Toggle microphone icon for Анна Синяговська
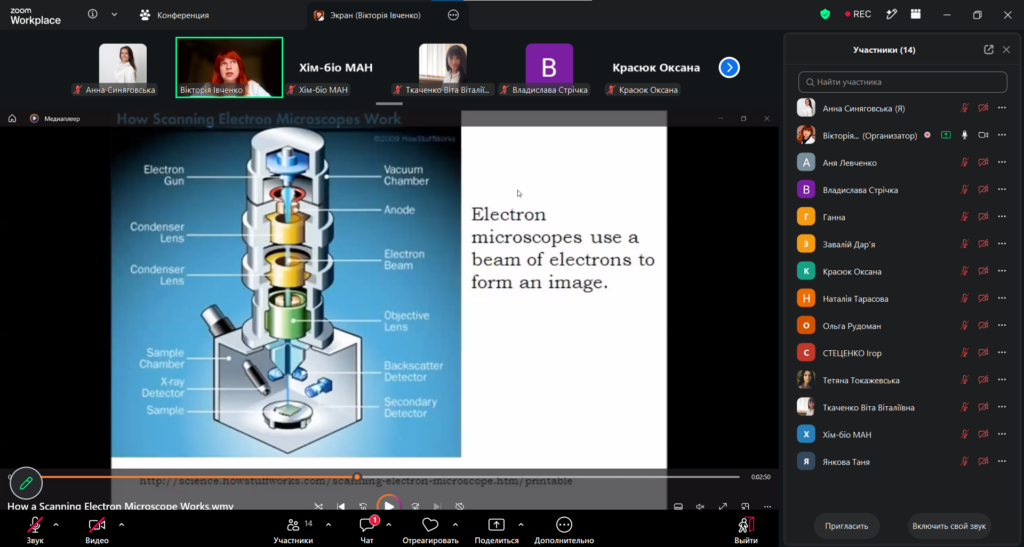This screenshot has width=1024, height=547. pyautogui.click(x=965, y=108)
